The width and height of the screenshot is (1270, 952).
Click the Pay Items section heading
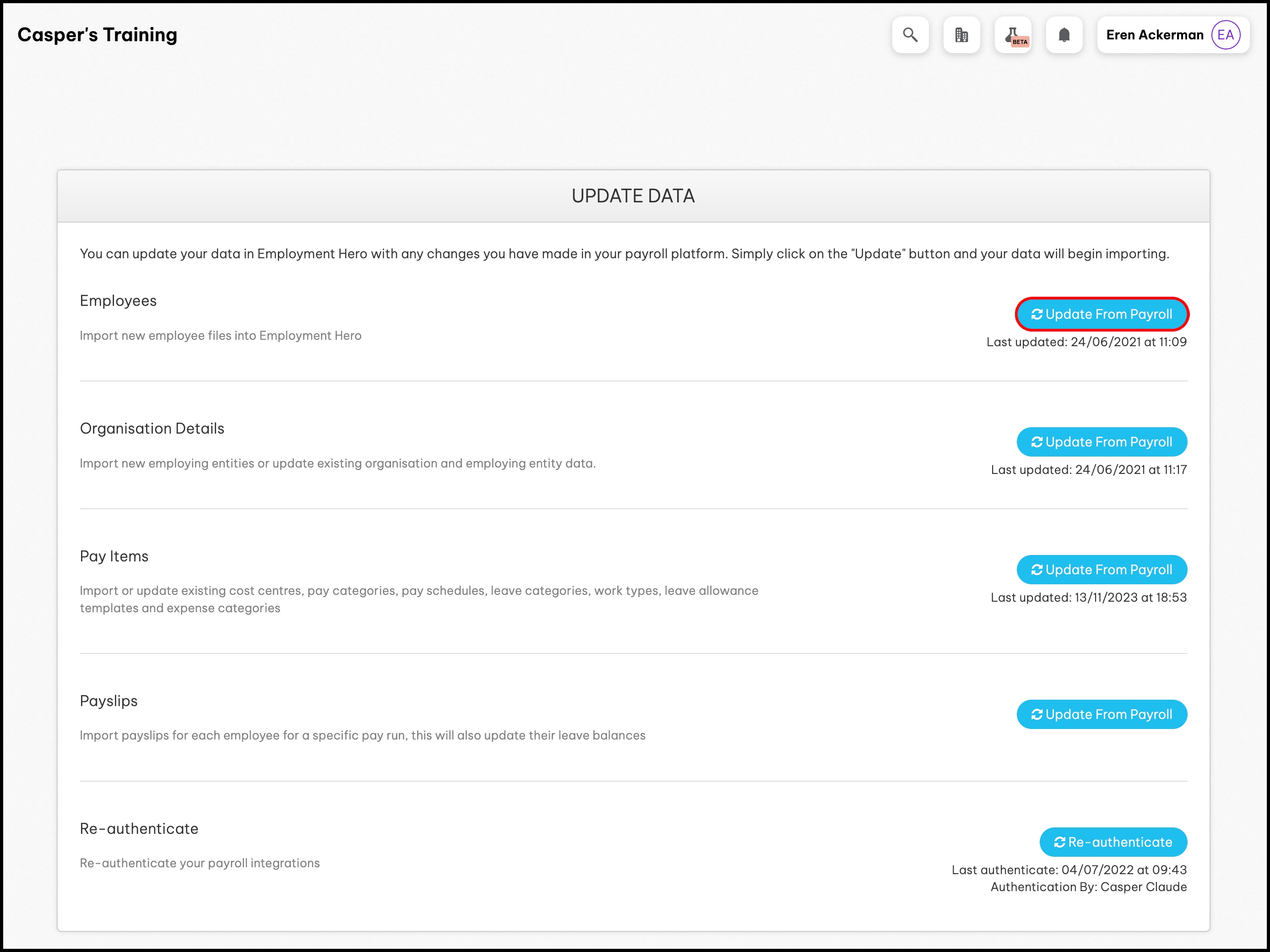point(114,556)
